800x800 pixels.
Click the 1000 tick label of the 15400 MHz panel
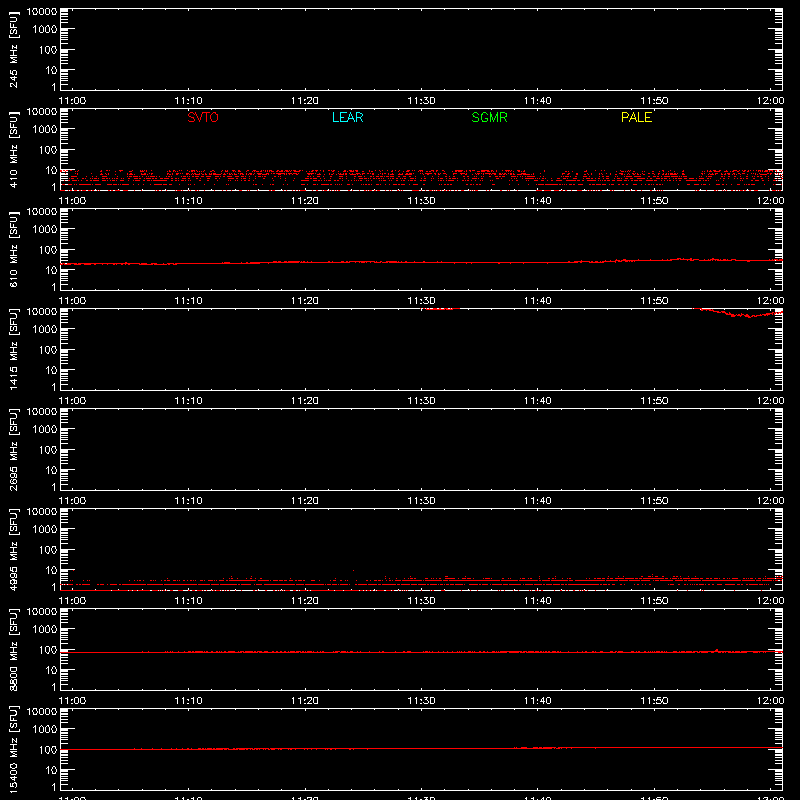point(44,729)
